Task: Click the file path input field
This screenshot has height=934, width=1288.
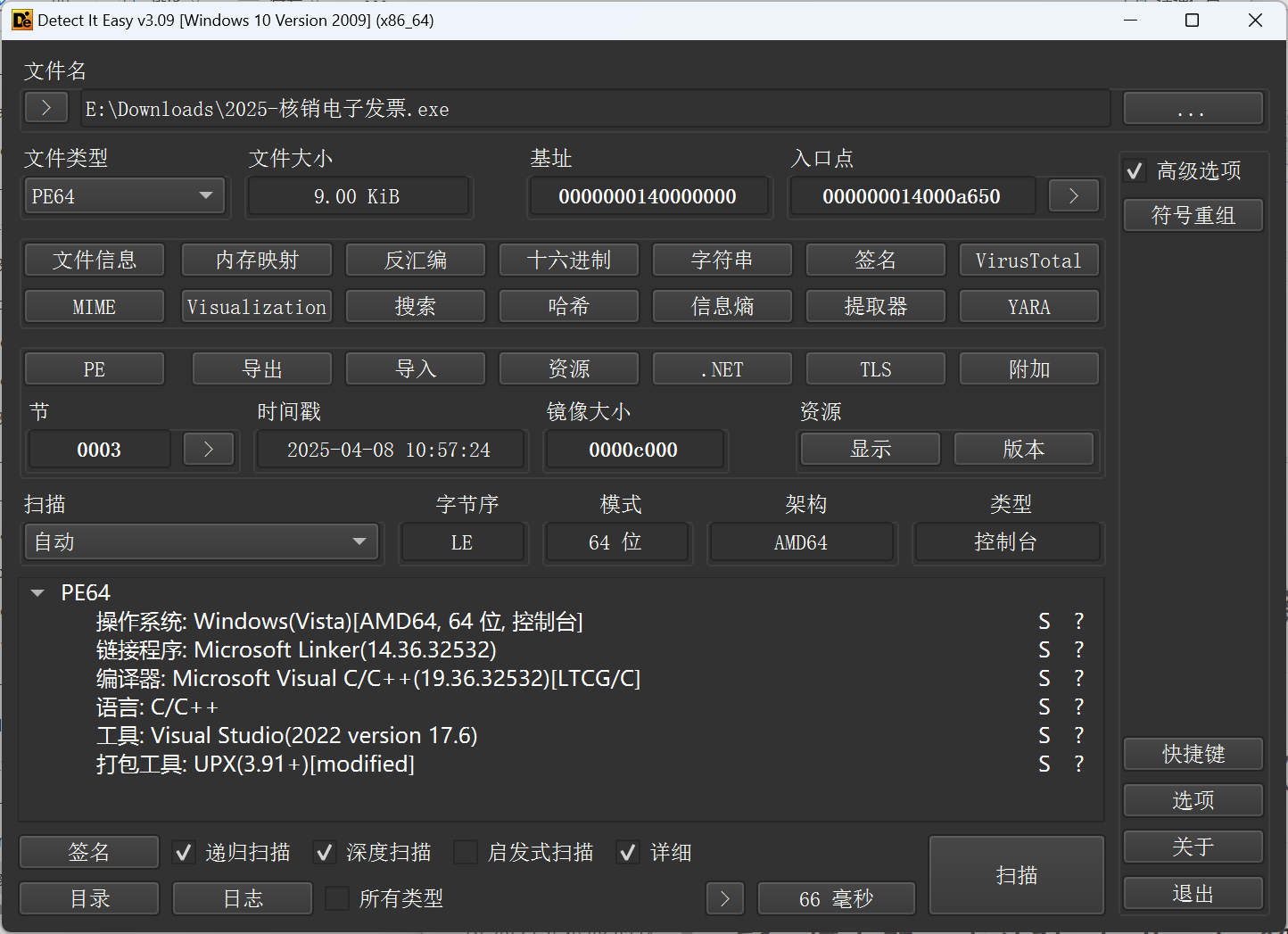Action: point(595,108)
